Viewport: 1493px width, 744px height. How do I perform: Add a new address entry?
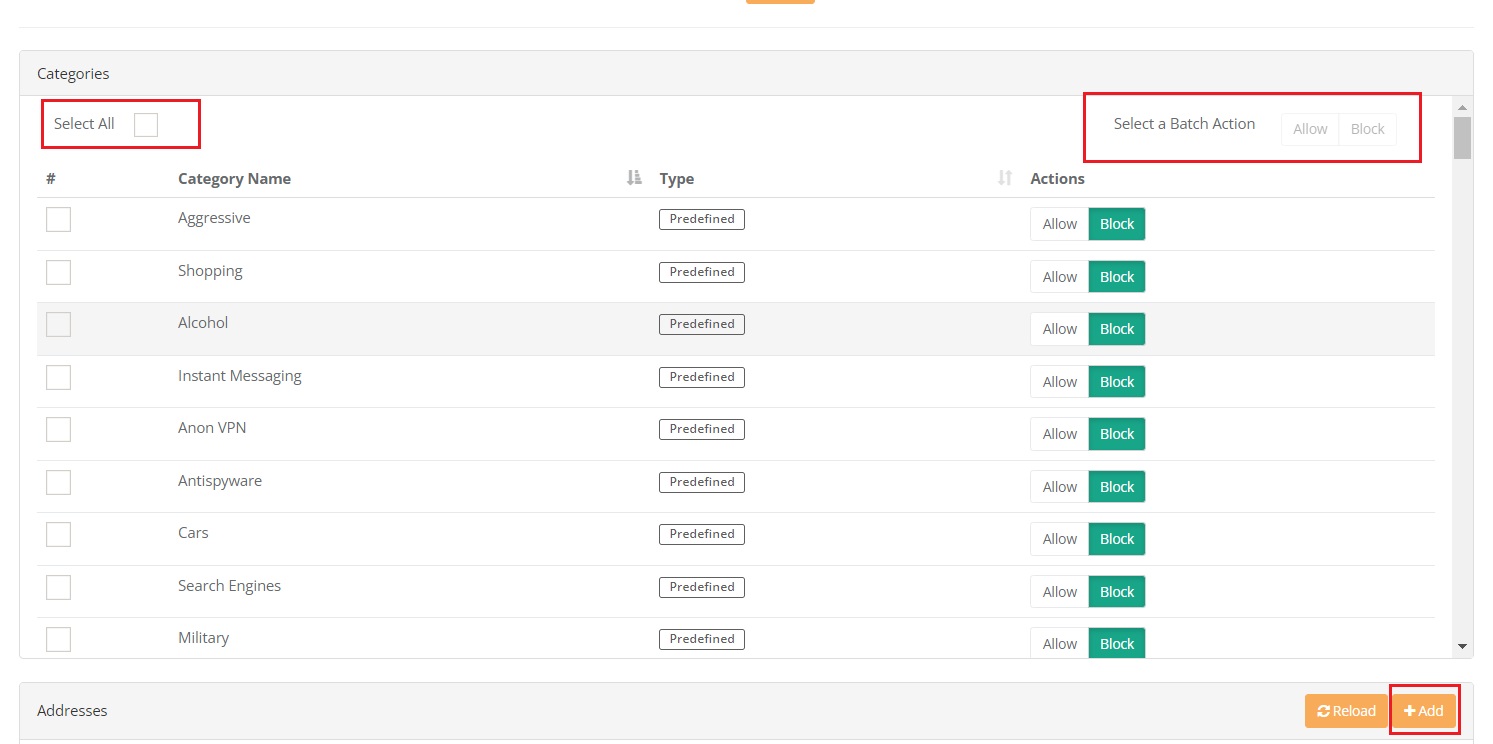pos(1423,711)
